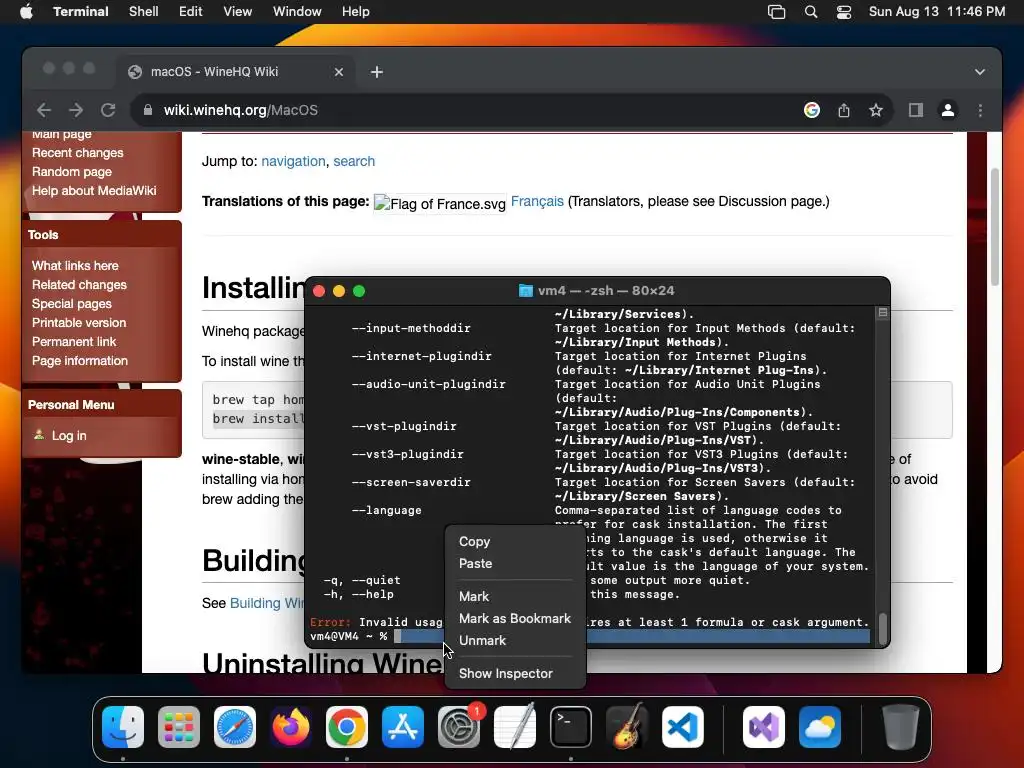Bookmark this page with the star

(x=876, y=110)
